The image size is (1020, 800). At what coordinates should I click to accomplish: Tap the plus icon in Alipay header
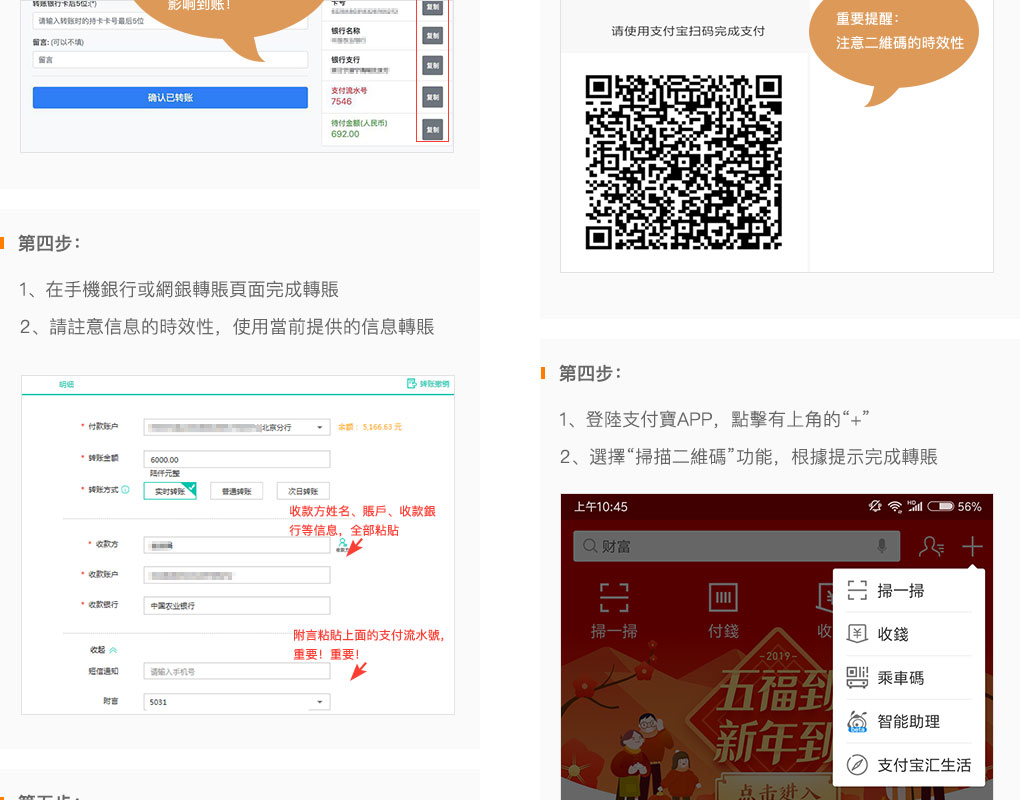972,546
